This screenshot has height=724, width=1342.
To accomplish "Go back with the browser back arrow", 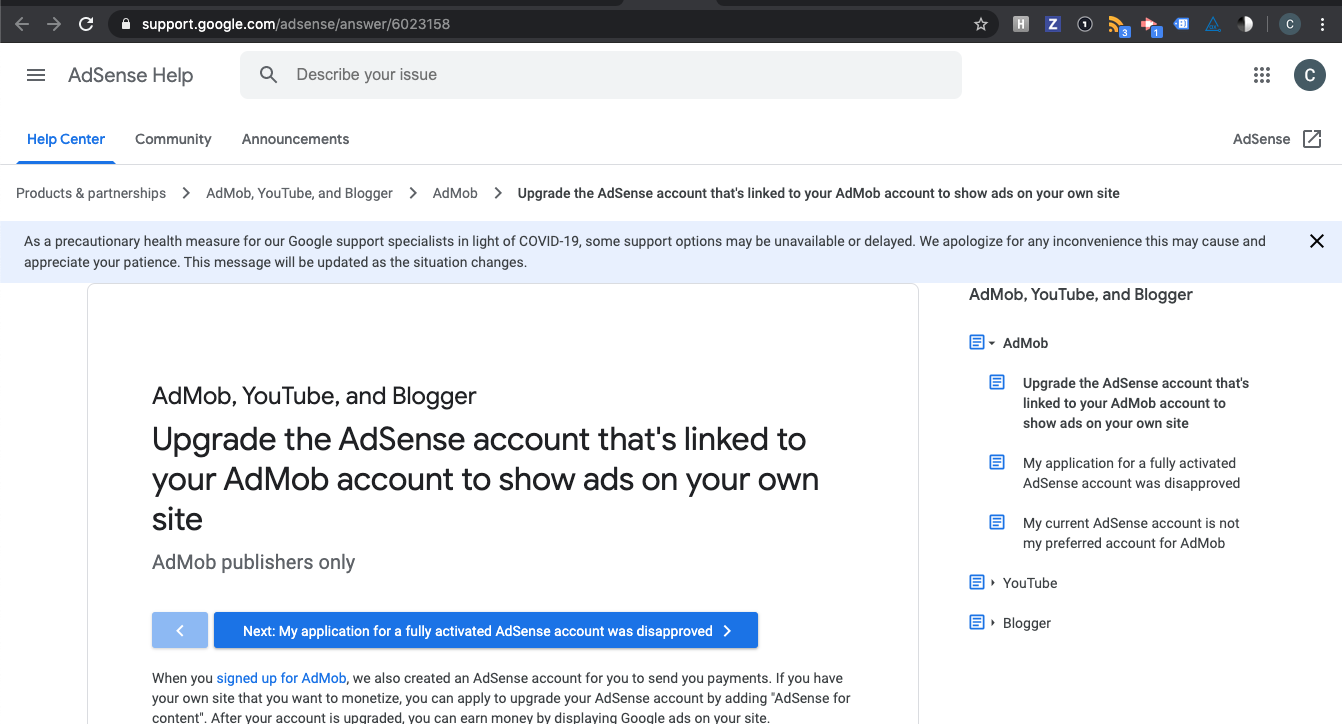I will [x=21, y=24].
